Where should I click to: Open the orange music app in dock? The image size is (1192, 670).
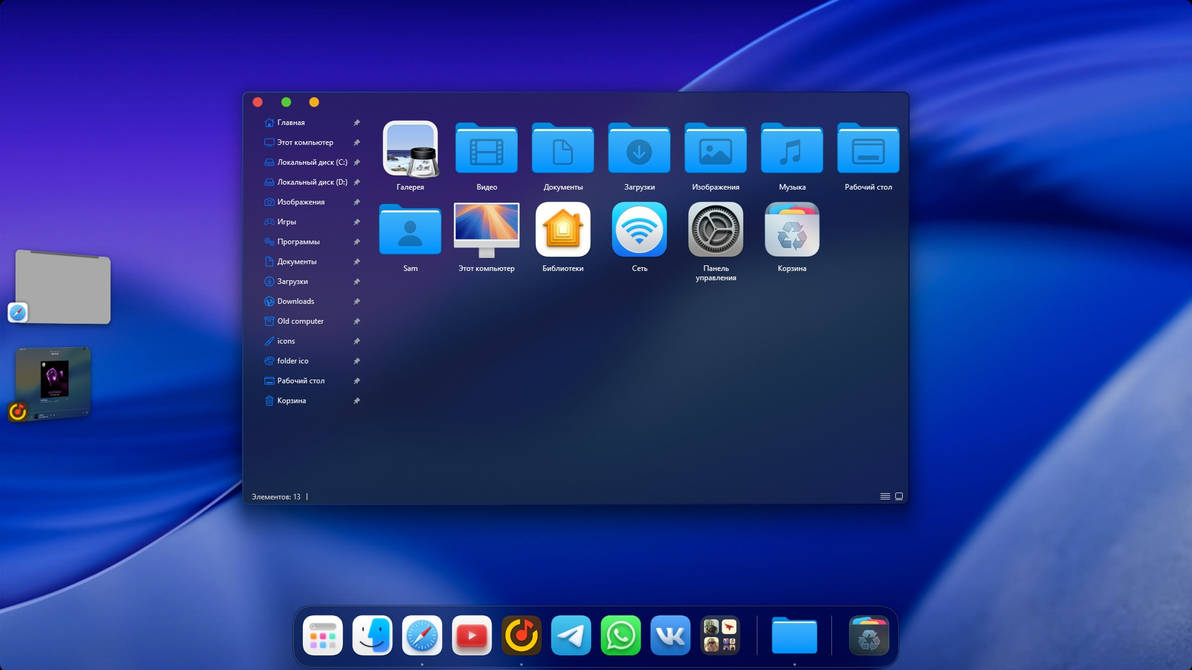[x=522, y=636]
